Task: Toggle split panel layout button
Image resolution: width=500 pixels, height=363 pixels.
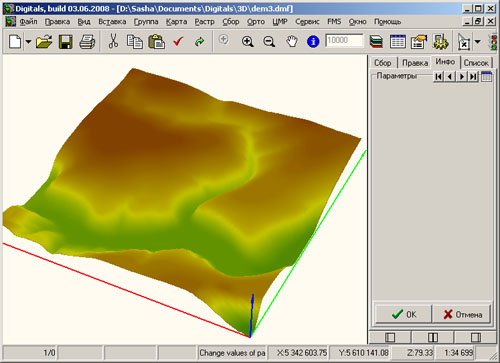Action: [x=433, y=338]
